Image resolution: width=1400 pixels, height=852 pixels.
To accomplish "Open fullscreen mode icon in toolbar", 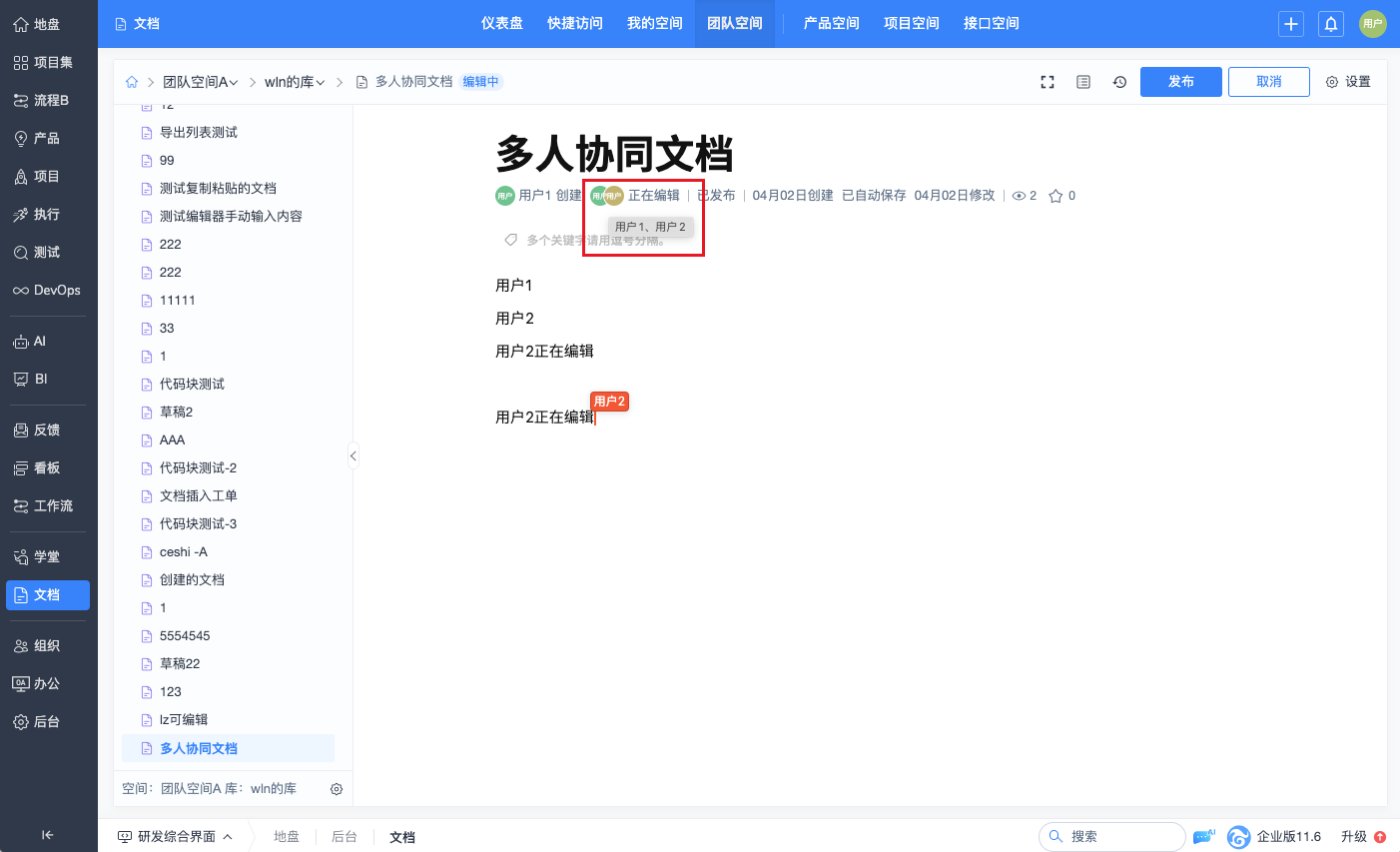I will (x=1048, y=82).
